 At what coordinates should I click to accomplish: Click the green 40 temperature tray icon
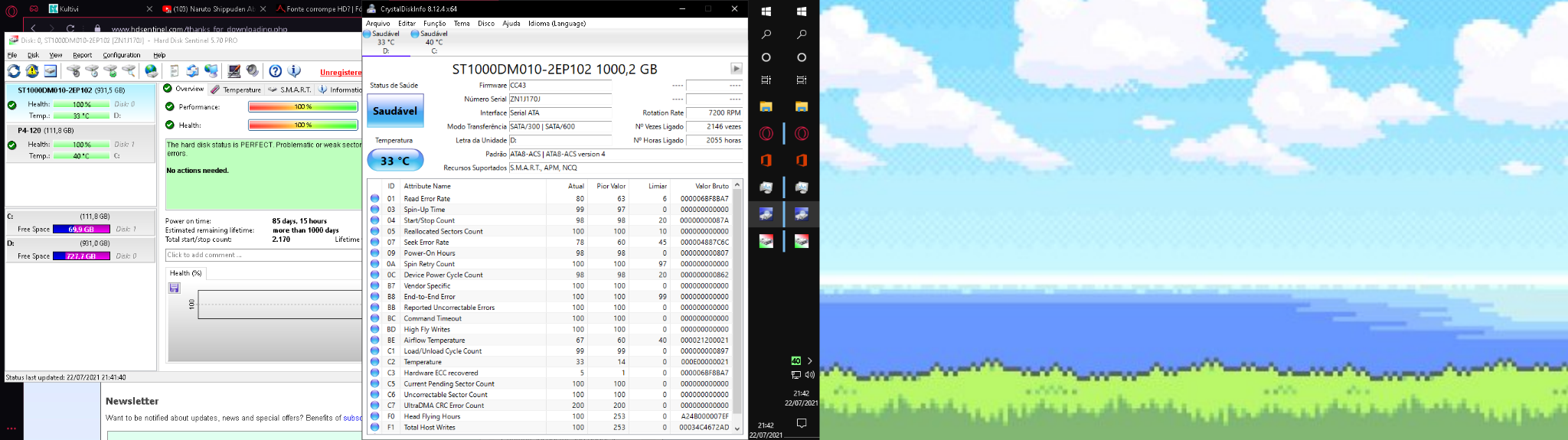coord(796,360)
